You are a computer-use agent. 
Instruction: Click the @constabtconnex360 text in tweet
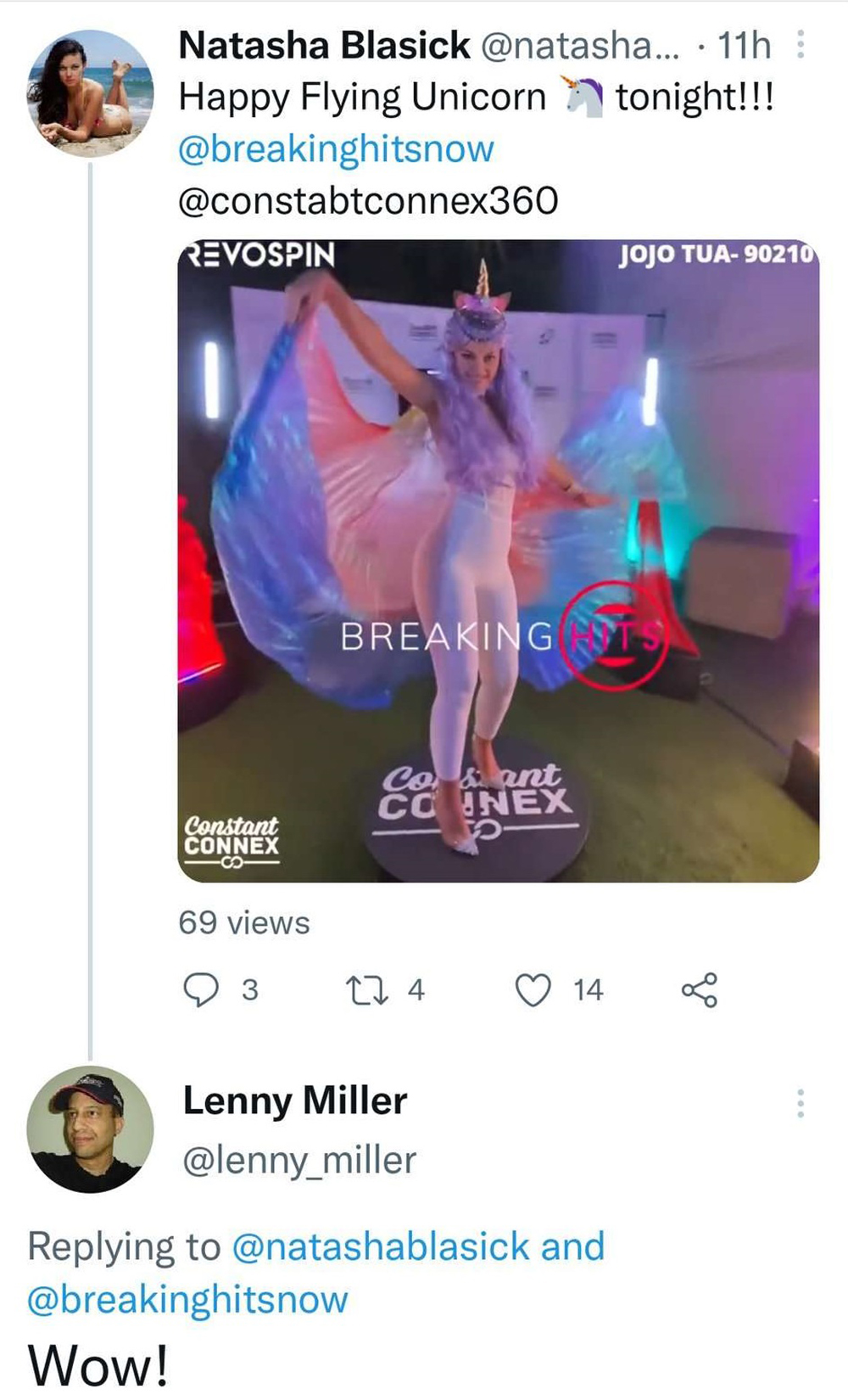point(368,201)
